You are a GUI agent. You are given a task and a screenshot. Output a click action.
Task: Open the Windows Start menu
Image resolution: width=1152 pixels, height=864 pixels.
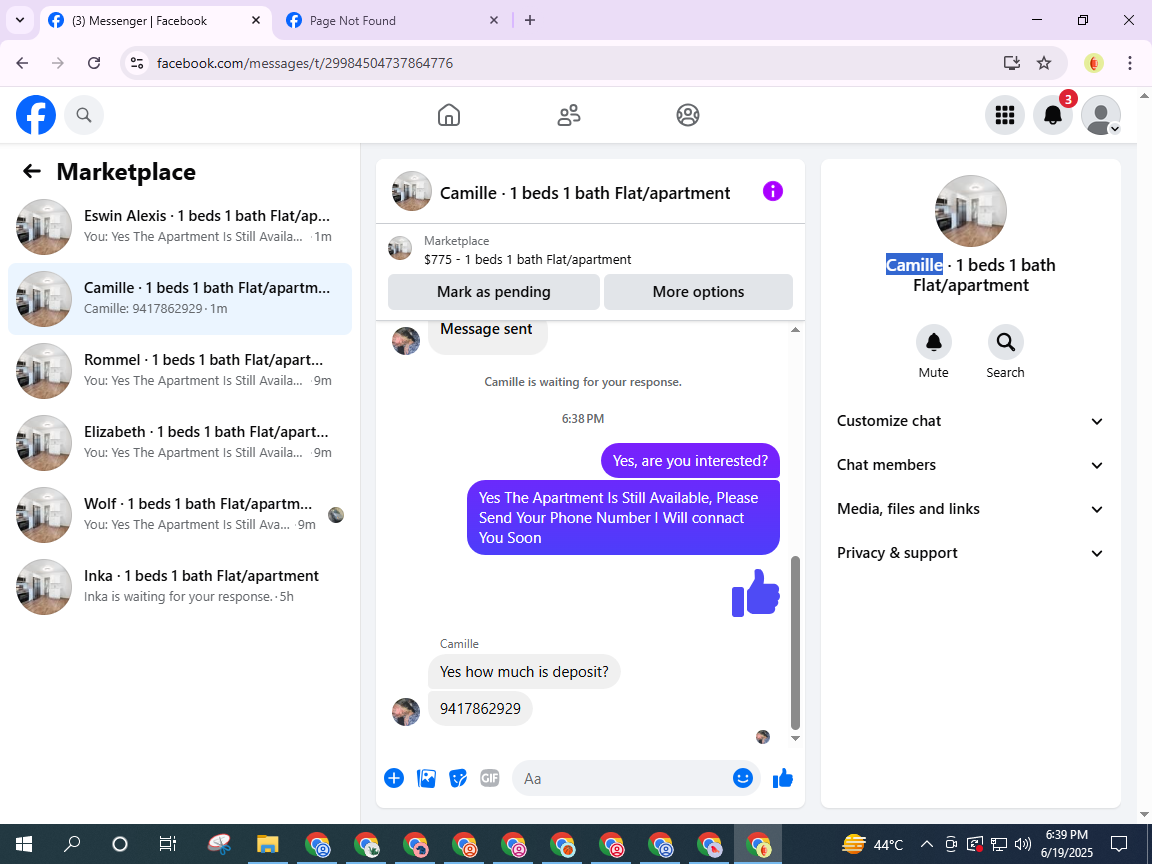[x=24, y=844]
